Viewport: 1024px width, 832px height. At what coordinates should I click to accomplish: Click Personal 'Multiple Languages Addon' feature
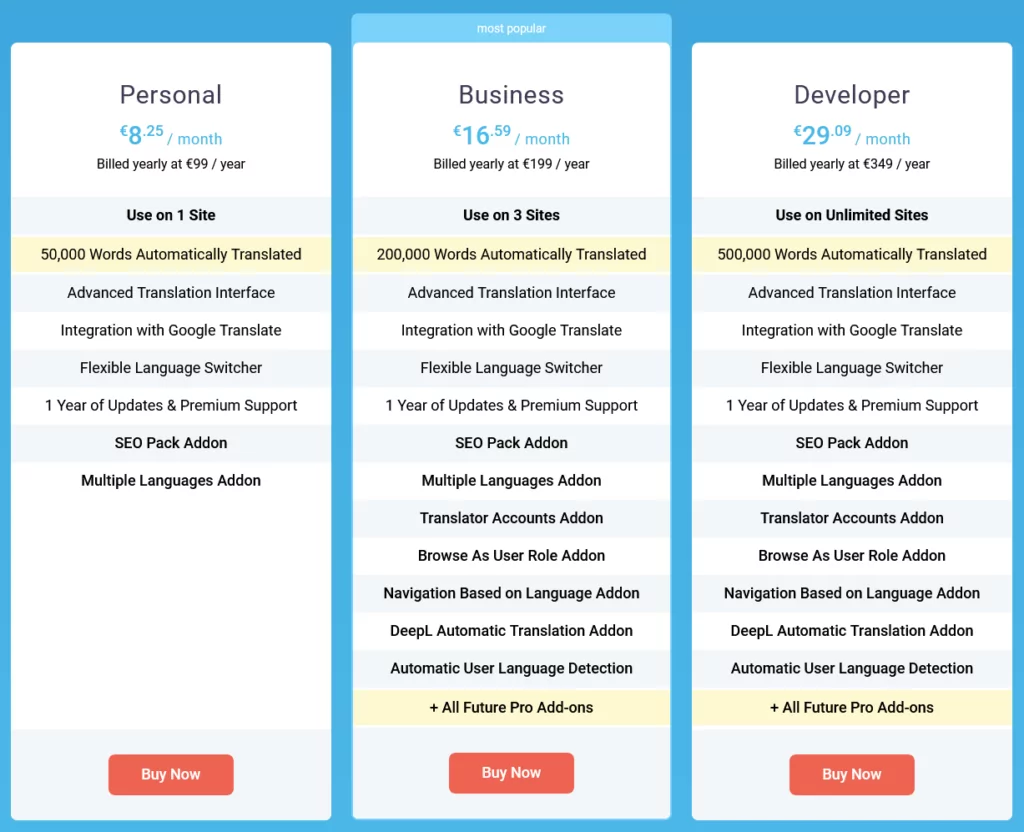(x=171, y=481)
